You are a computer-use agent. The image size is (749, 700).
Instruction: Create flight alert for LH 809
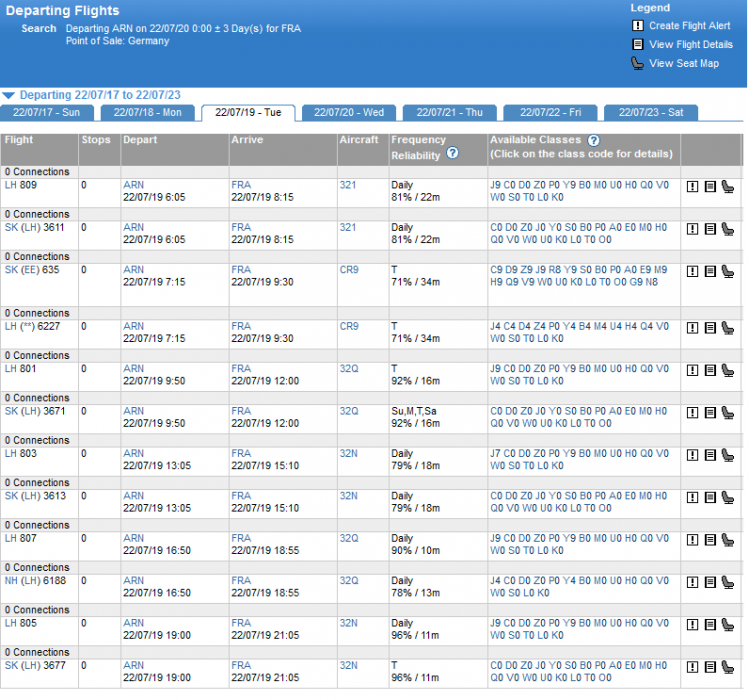pos(693,186)
